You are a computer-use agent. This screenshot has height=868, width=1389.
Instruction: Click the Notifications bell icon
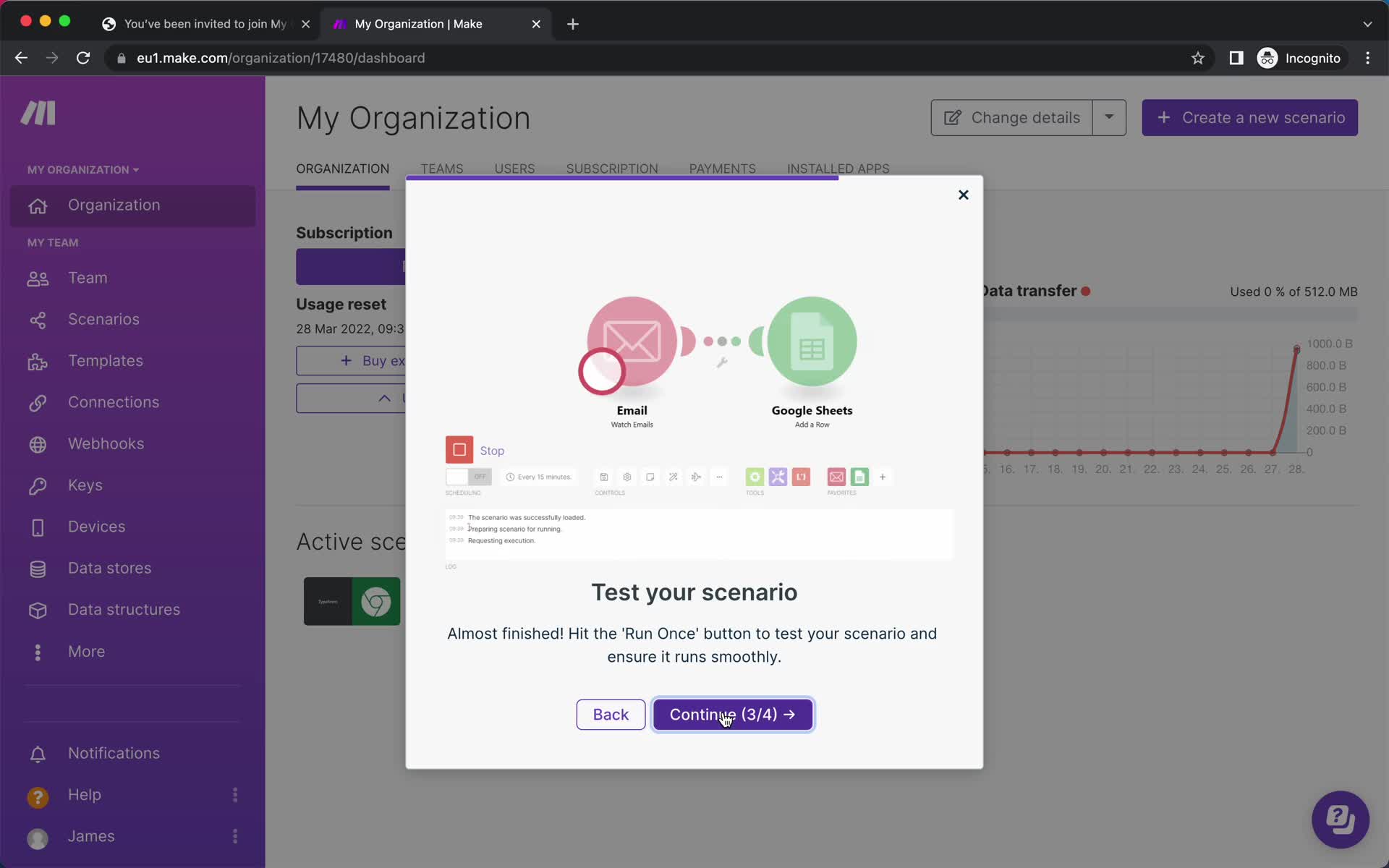pyautogui.click(x=37, y=753)
